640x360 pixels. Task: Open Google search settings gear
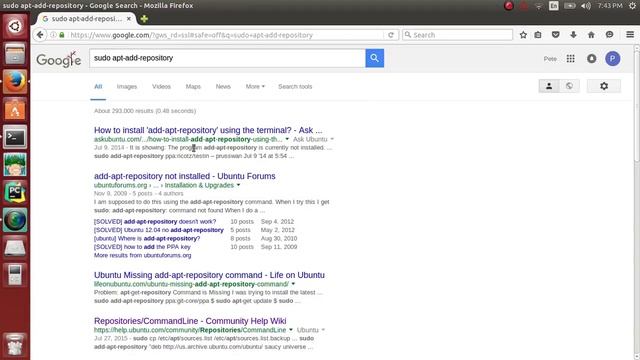(x=604, y=86)
